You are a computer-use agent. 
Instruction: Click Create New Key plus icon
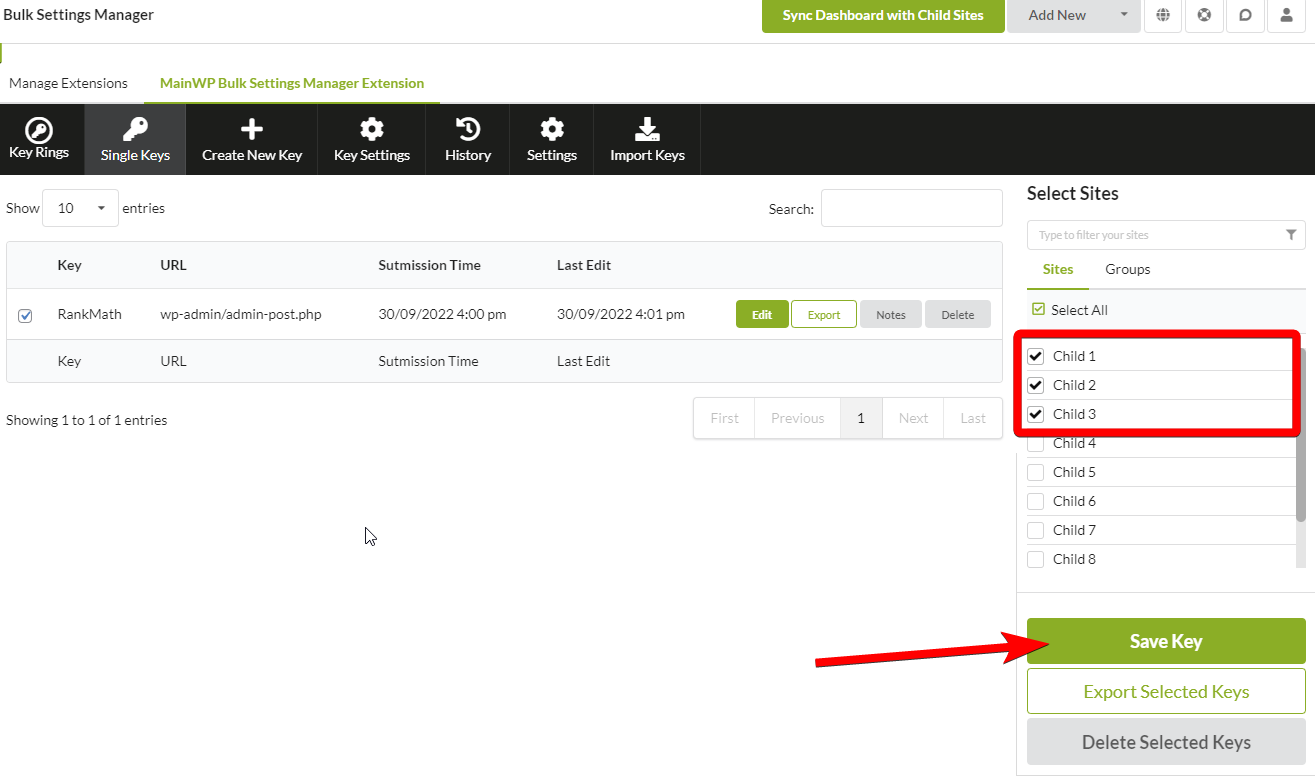point(252,128)
